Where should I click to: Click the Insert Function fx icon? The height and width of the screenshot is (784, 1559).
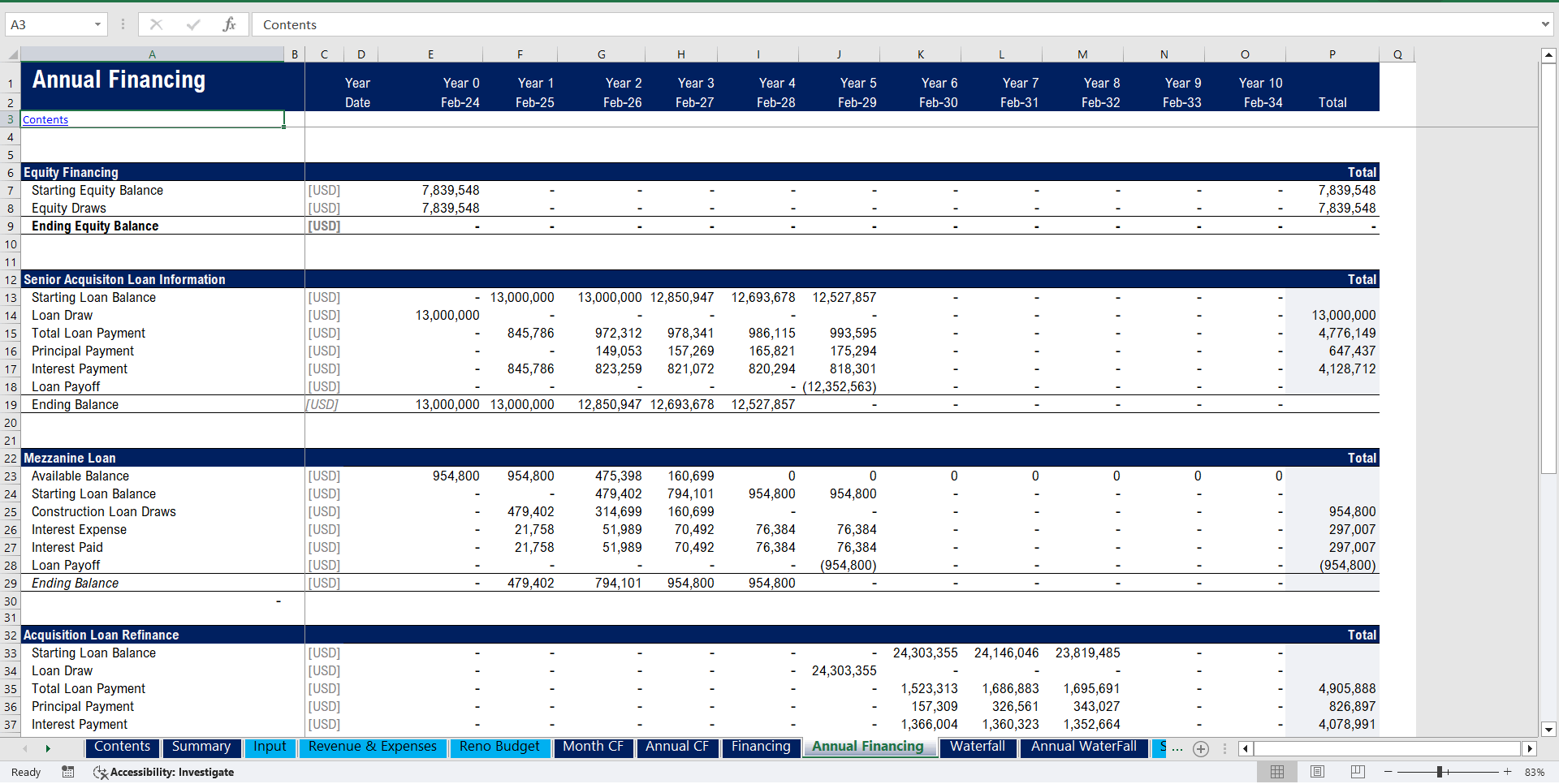point(229,24)
